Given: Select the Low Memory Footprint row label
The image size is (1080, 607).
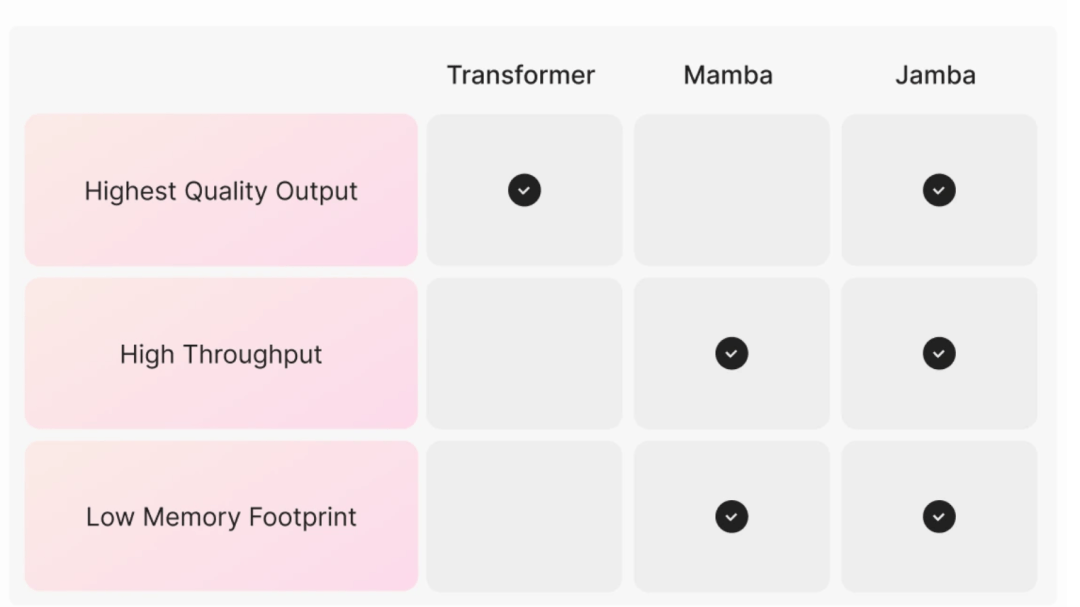Looking at the screenshot, I should pos(221,517).
